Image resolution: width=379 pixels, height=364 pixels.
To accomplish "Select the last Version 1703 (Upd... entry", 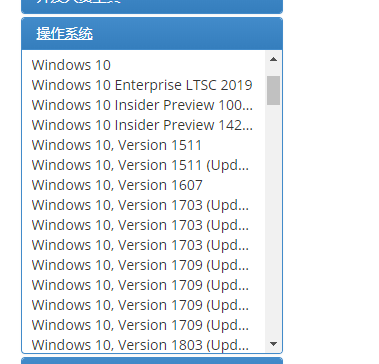I will tap(144, 245).
